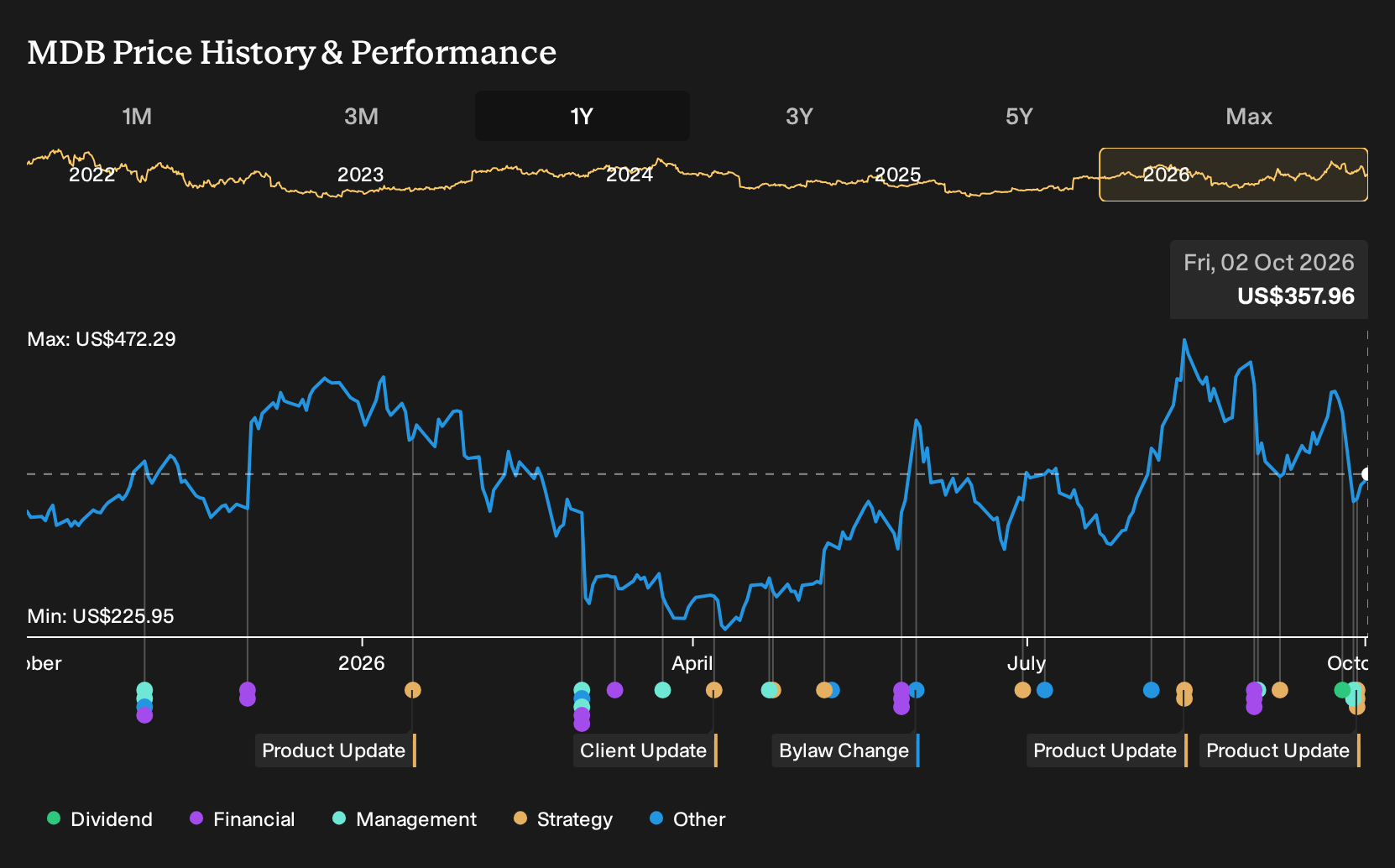Image resolution: width=1395 pixels, height=868 pixels.
Task: Toggle Management events in the legend
Action: 405,819
